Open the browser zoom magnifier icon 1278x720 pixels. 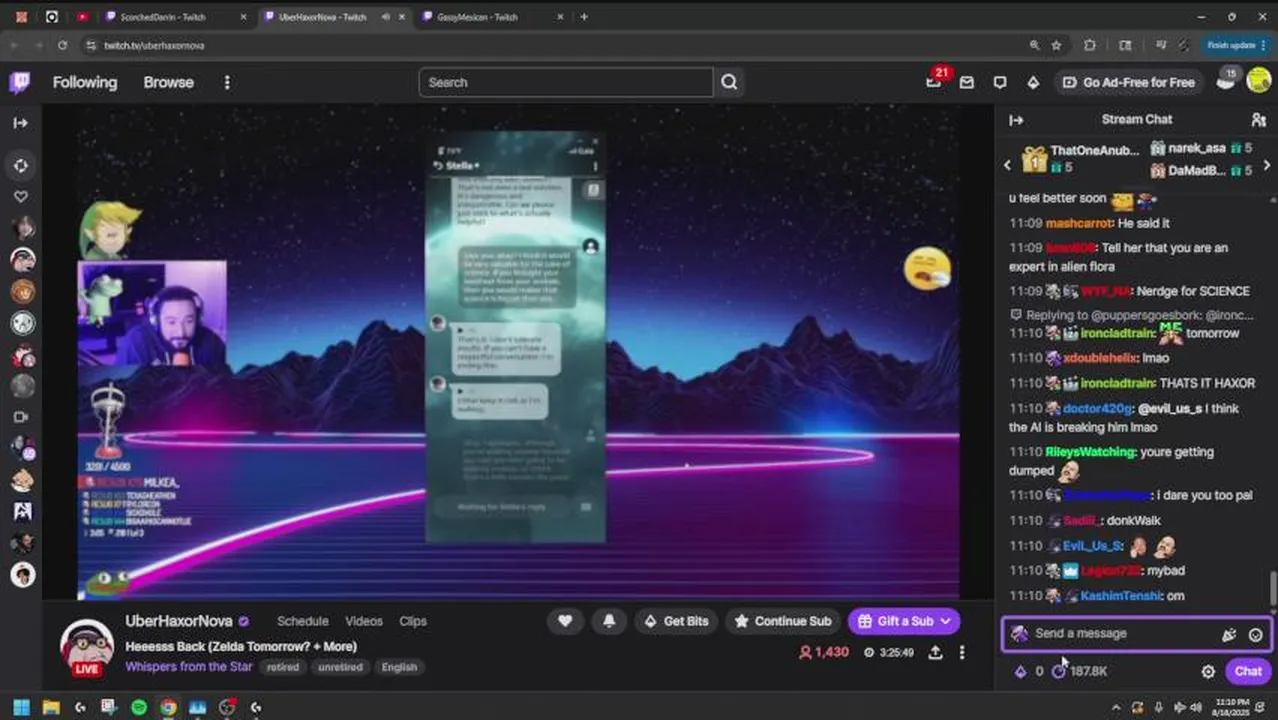[1034, 45]
